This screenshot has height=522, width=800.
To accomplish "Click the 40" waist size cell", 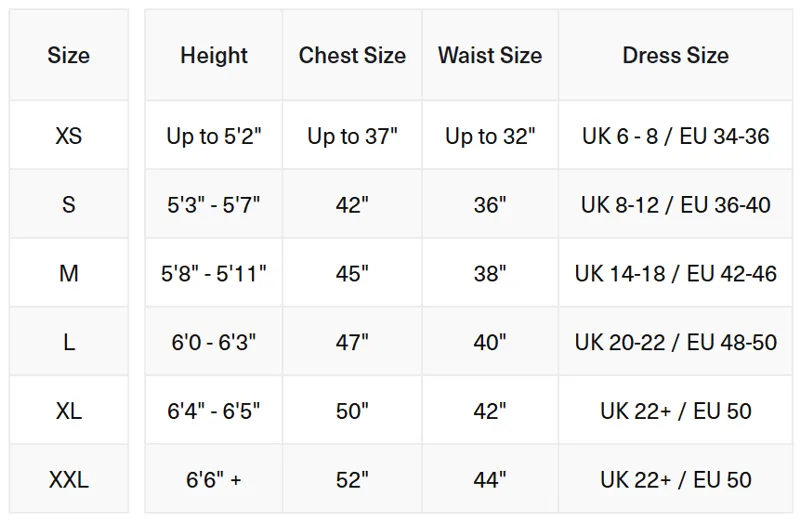I will (490, 343).
